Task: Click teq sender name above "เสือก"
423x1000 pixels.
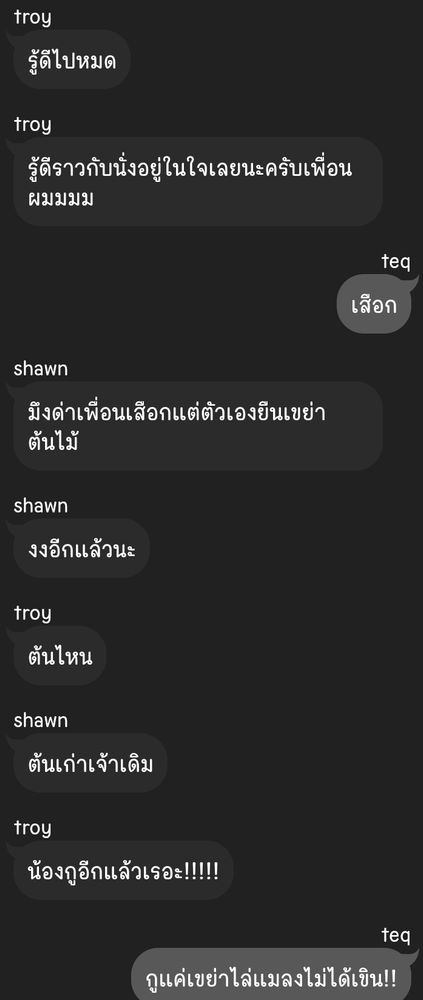Action: (x=396, y=262)
